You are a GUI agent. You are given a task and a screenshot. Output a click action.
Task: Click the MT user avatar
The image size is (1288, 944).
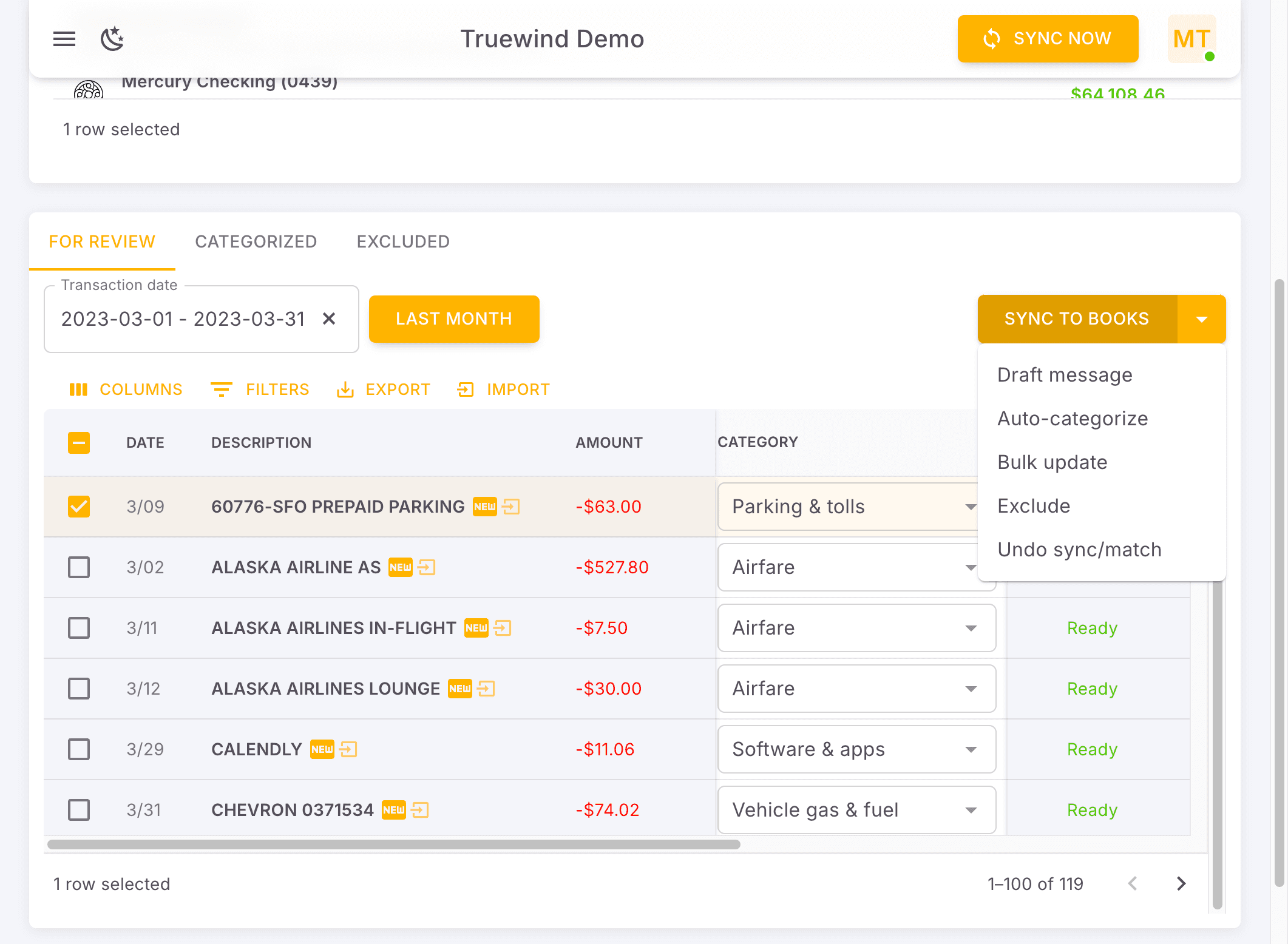pos(1191,39)
